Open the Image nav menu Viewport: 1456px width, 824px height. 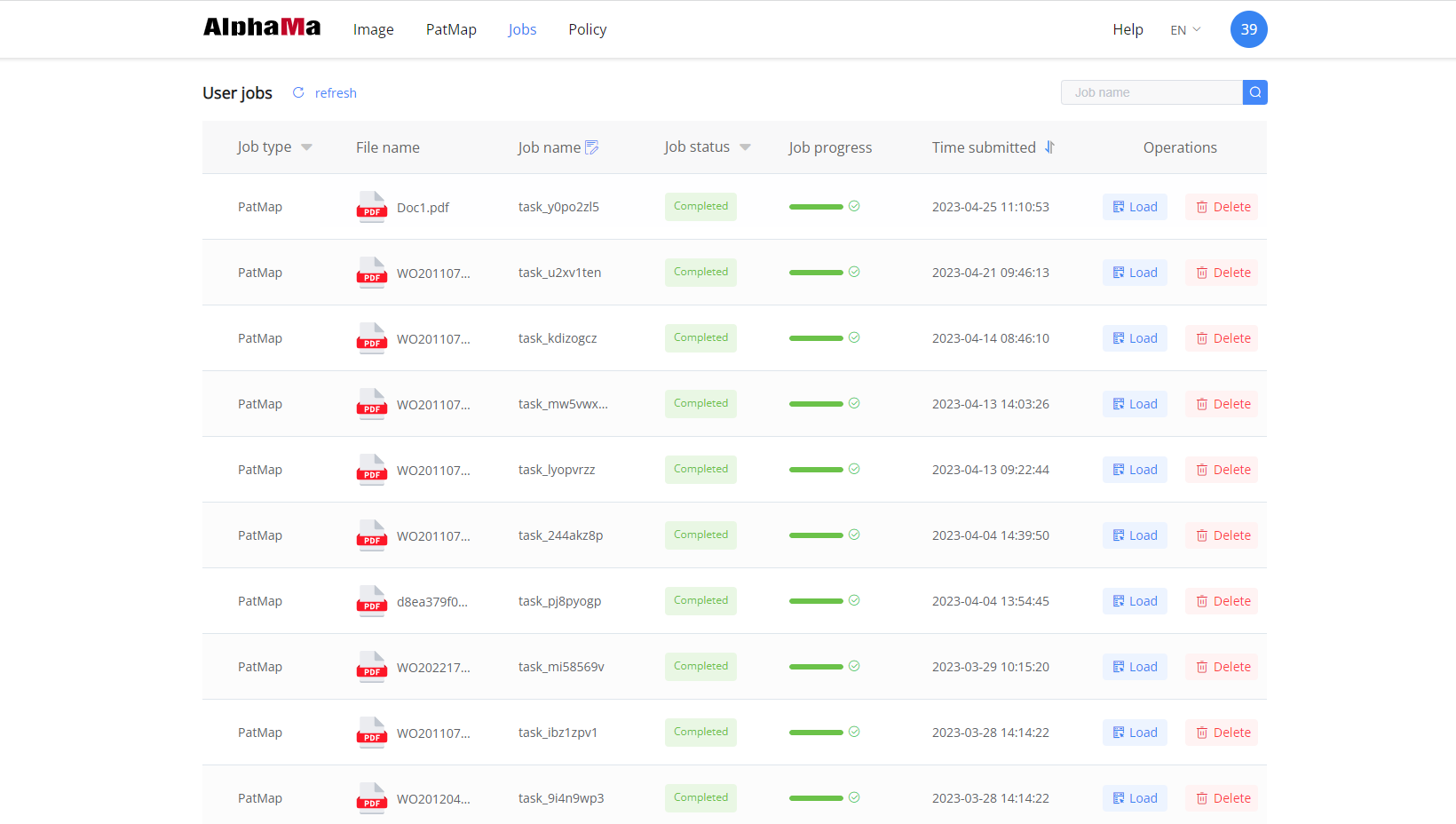[x=373, y=29]
